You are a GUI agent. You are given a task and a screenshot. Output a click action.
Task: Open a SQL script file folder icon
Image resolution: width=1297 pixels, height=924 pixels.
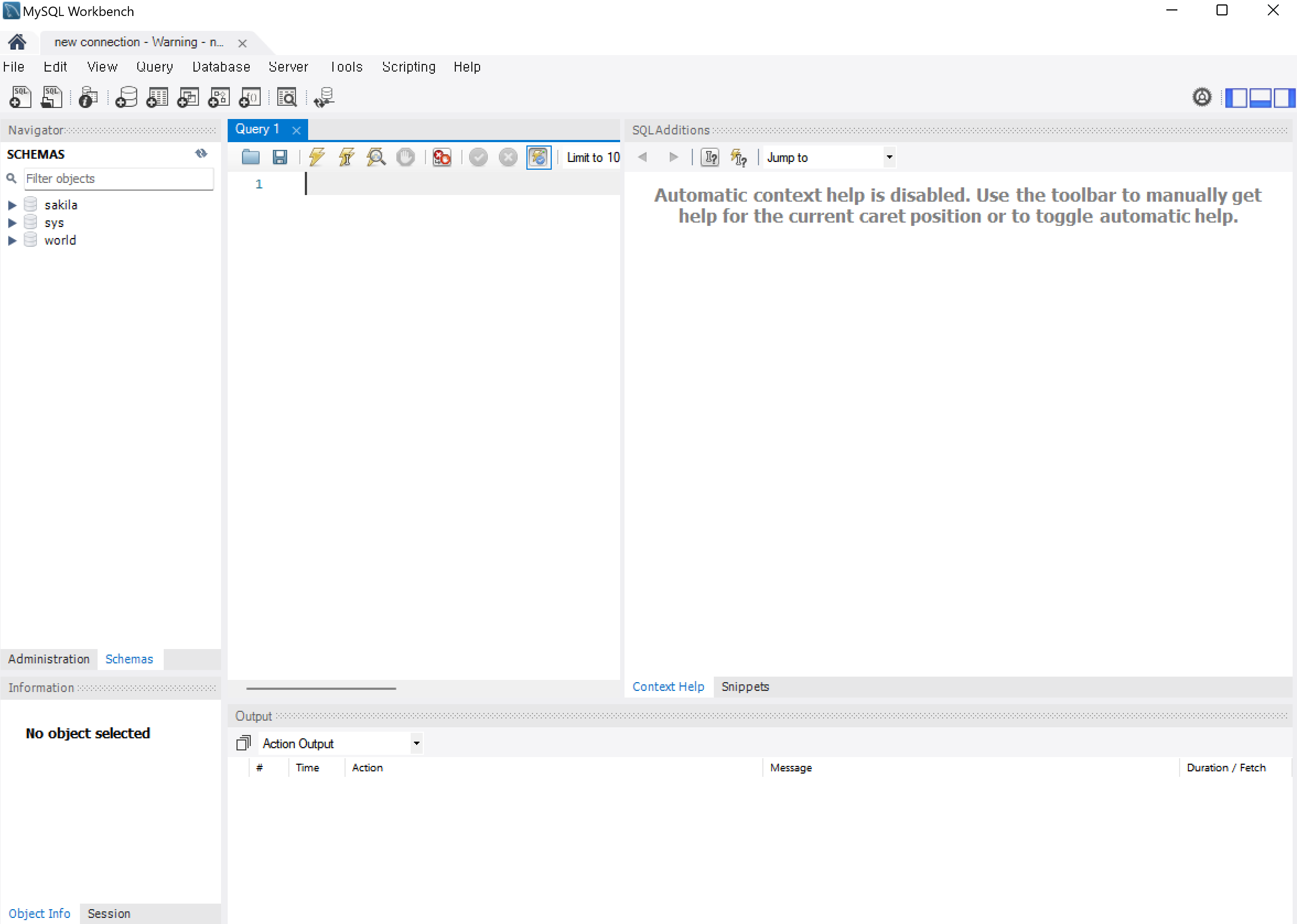[250, 157]
